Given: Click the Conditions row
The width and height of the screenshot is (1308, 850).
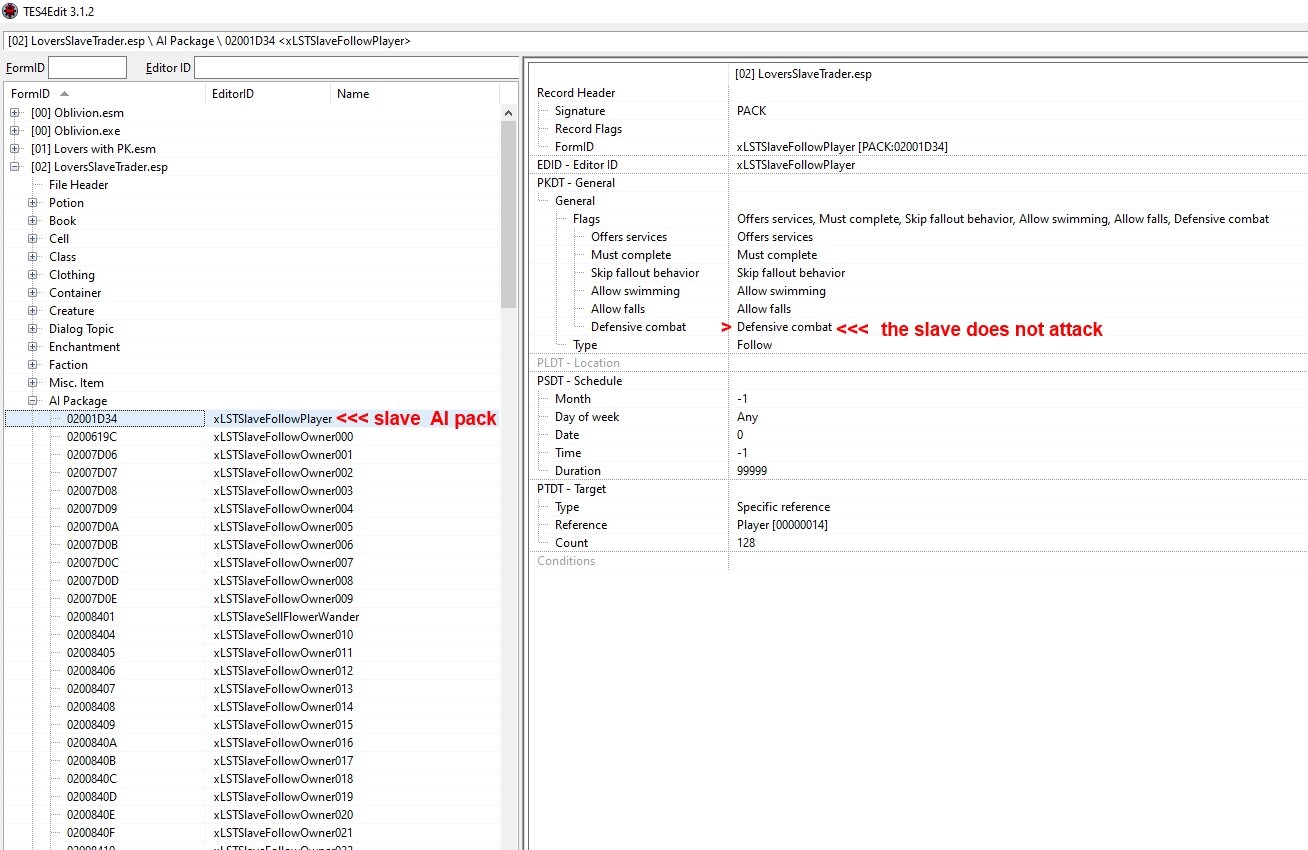Looking at the screenshot, I should coord(918,561).
